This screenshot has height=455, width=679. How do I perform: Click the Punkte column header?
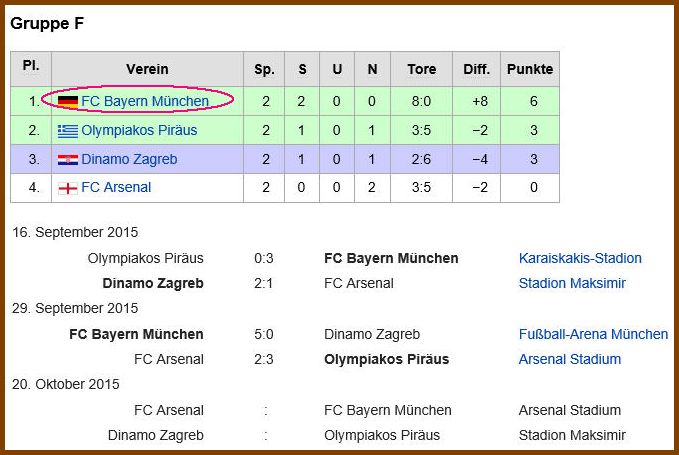coord(530,69)
